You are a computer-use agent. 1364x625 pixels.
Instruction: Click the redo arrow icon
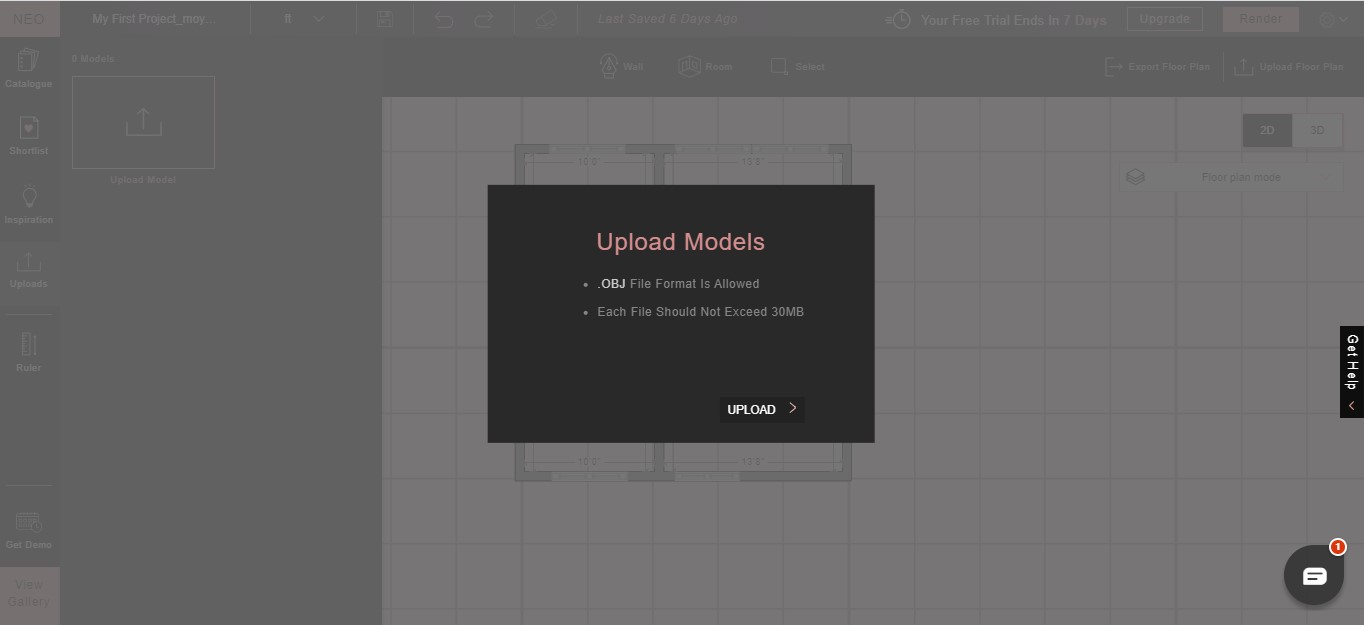(483, 19)
